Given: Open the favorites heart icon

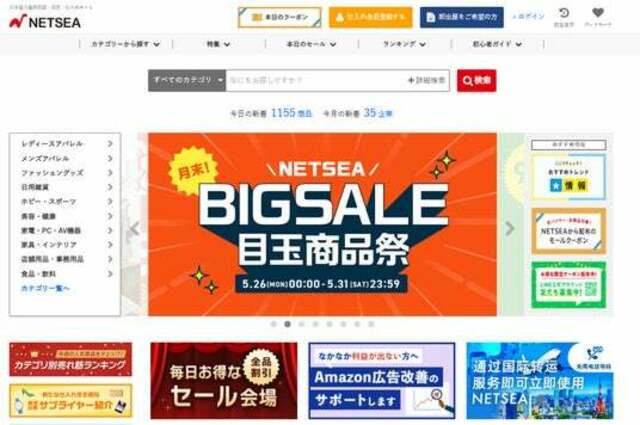Looking at the screenshot, I should click(x=598, y=13).
